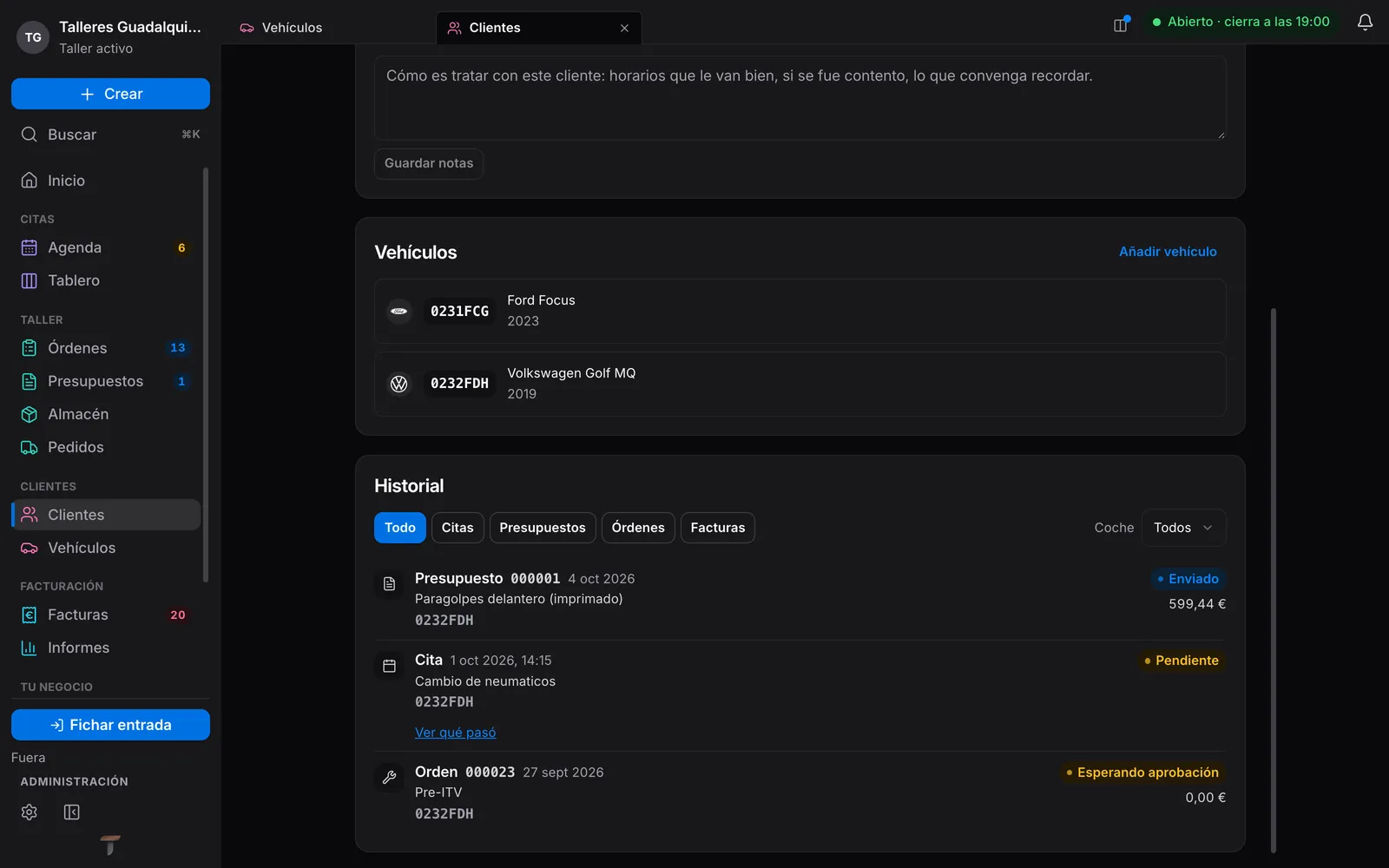1389x868 pixels.
Task: Filter history by Órdenes
Action: pos(638,528)
